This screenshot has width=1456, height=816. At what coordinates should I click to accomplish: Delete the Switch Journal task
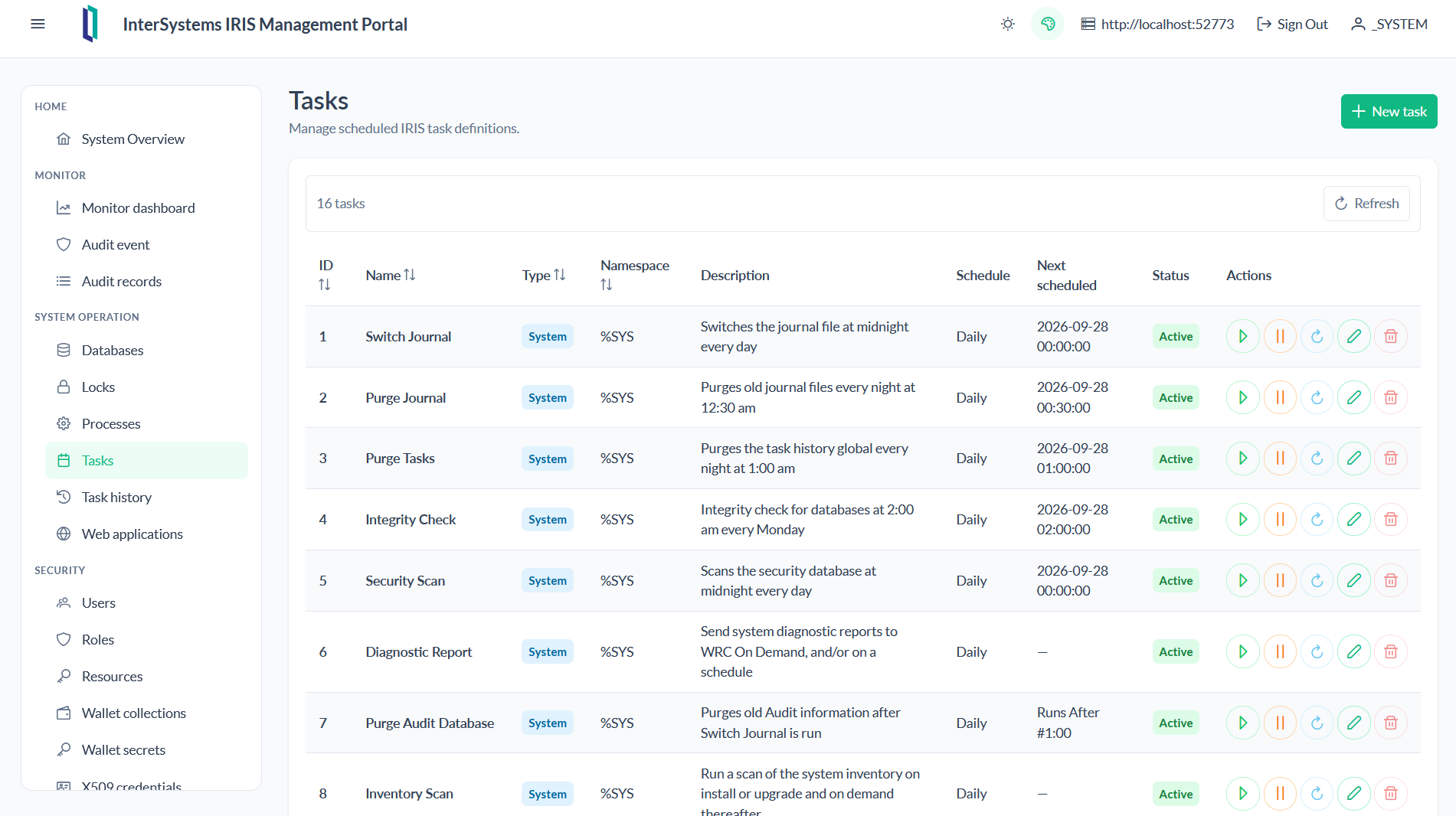(x=1391, y=336)
